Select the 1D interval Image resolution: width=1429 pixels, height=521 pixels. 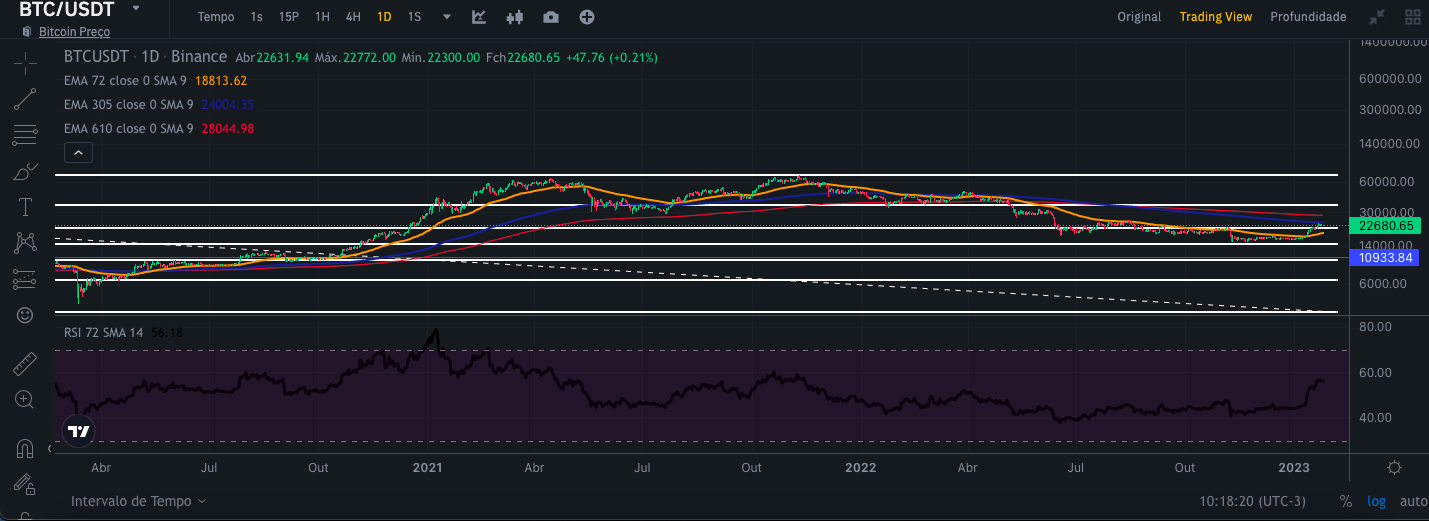tap(384, 17)
